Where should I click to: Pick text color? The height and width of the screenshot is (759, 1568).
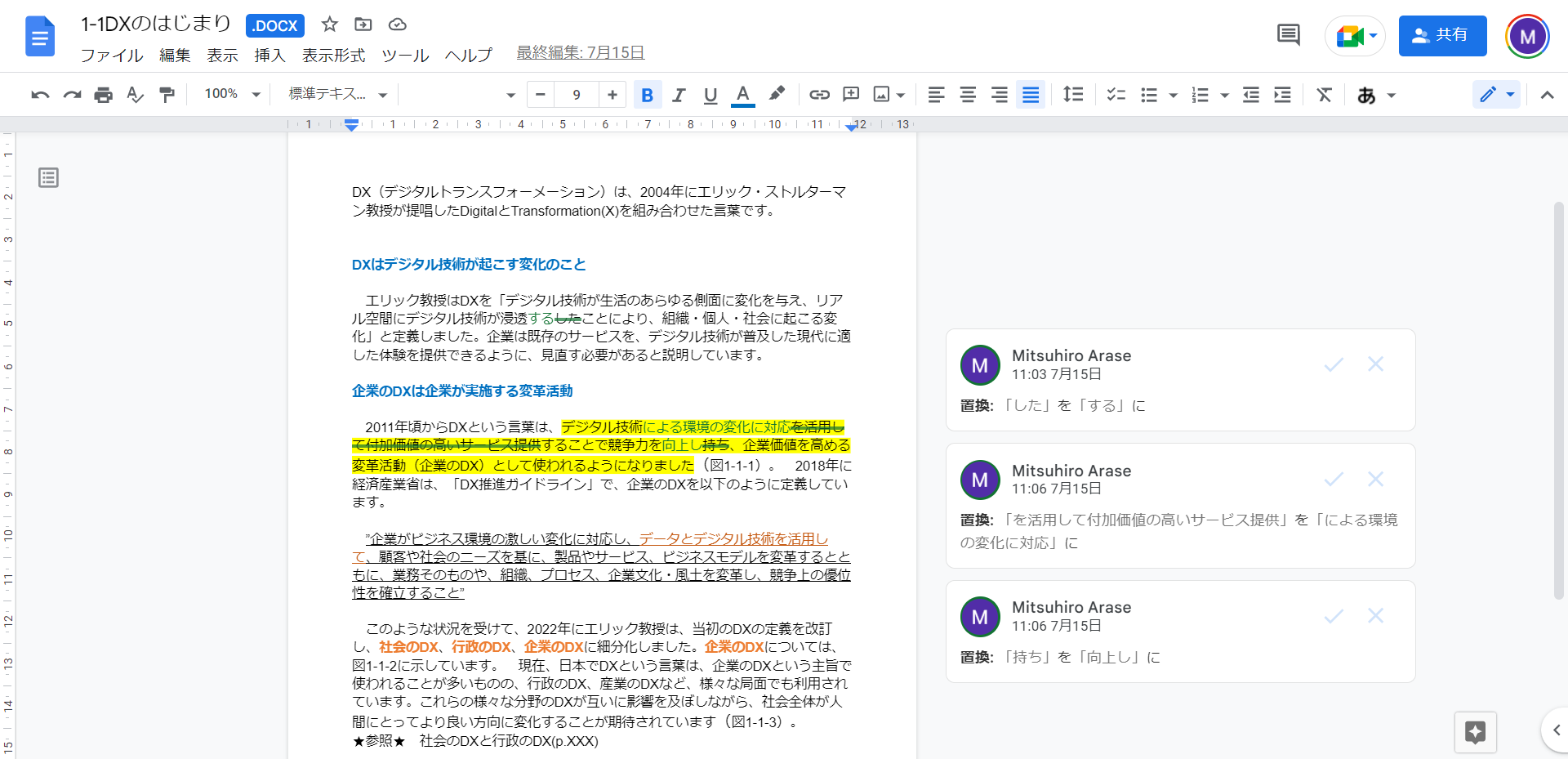point(742,95)
